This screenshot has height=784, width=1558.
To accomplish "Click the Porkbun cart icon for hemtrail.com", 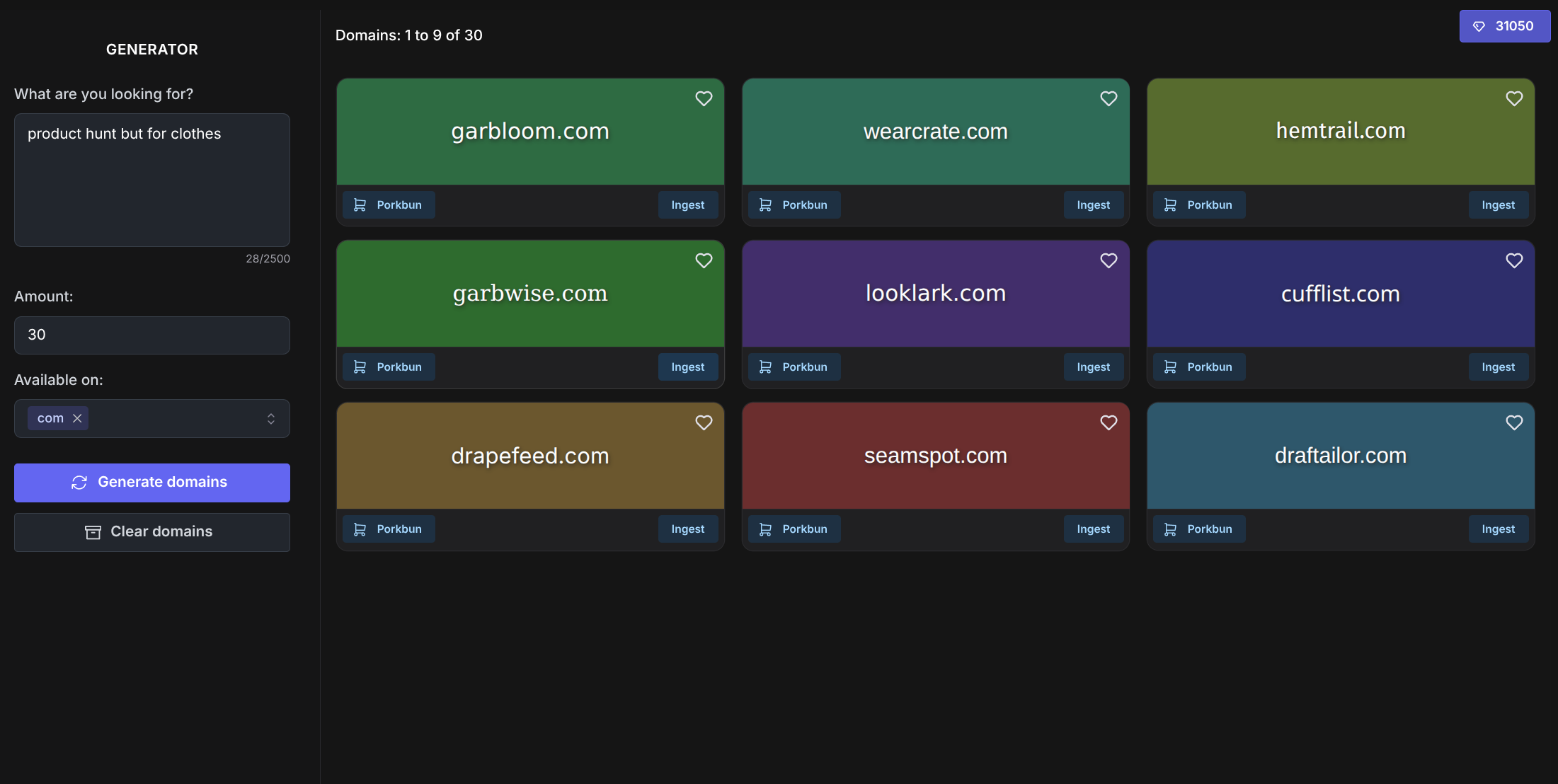I will (1170, 204).
